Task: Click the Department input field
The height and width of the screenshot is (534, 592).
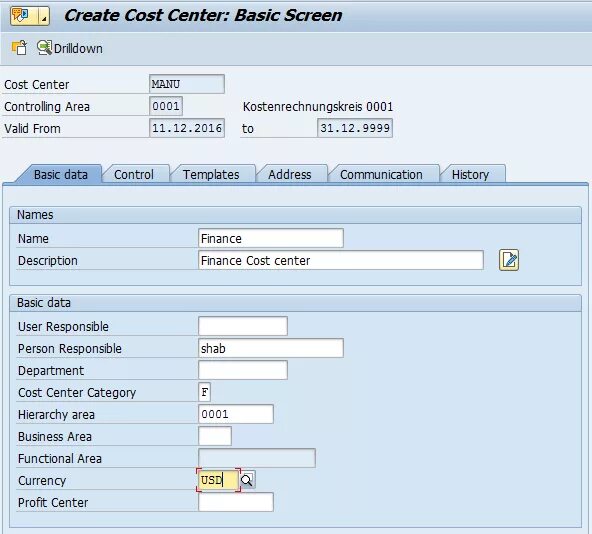Action: (243, 370)
